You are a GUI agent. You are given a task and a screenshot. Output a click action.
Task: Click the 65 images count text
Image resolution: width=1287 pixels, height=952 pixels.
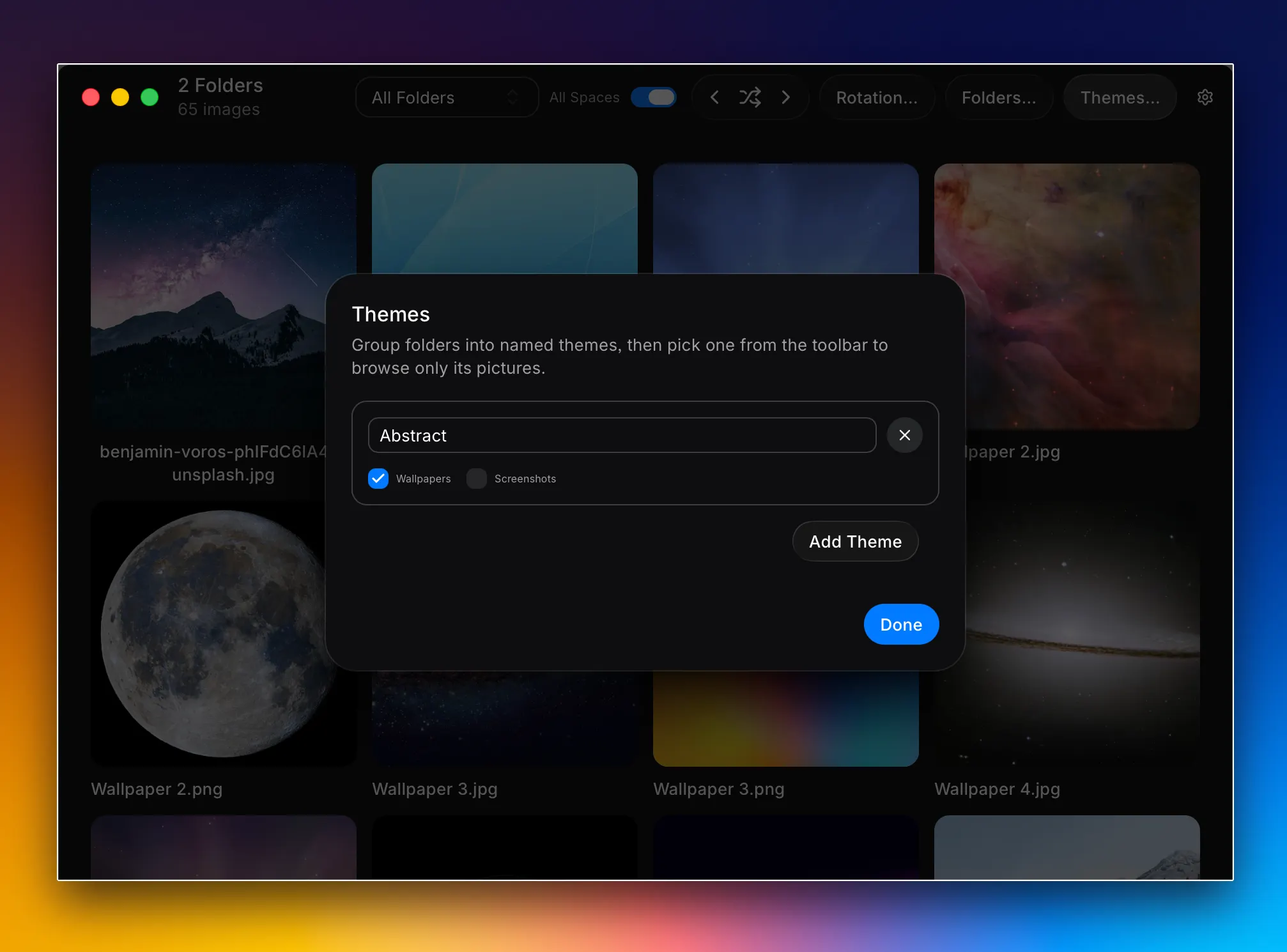[x=219, y=109]
